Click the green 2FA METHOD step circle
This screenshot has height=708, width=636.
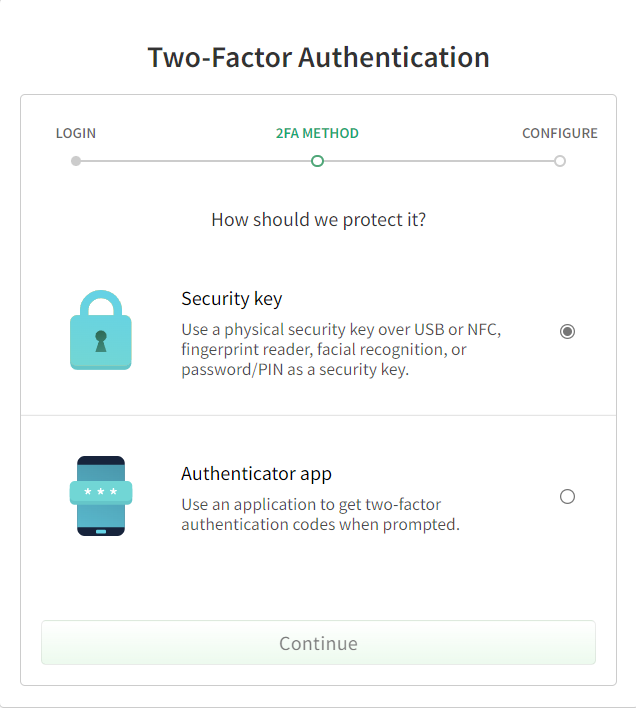317,160
